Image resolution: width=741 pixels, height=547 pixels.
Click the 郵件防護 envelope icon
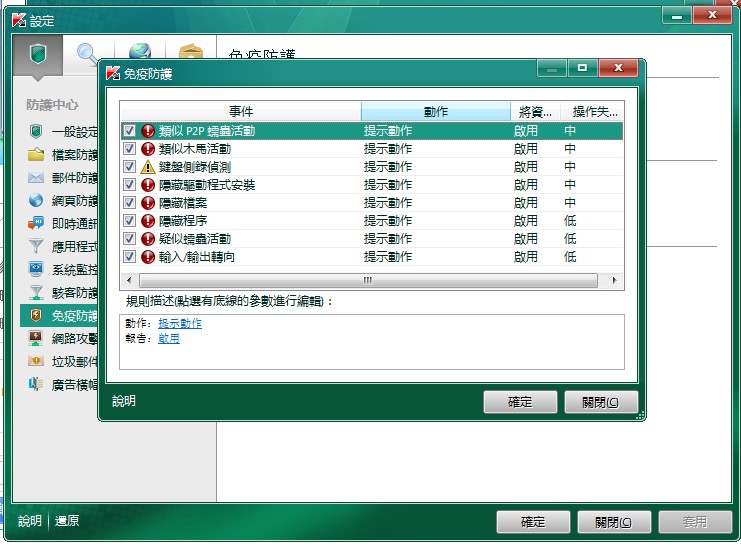(x=36, y=178)
